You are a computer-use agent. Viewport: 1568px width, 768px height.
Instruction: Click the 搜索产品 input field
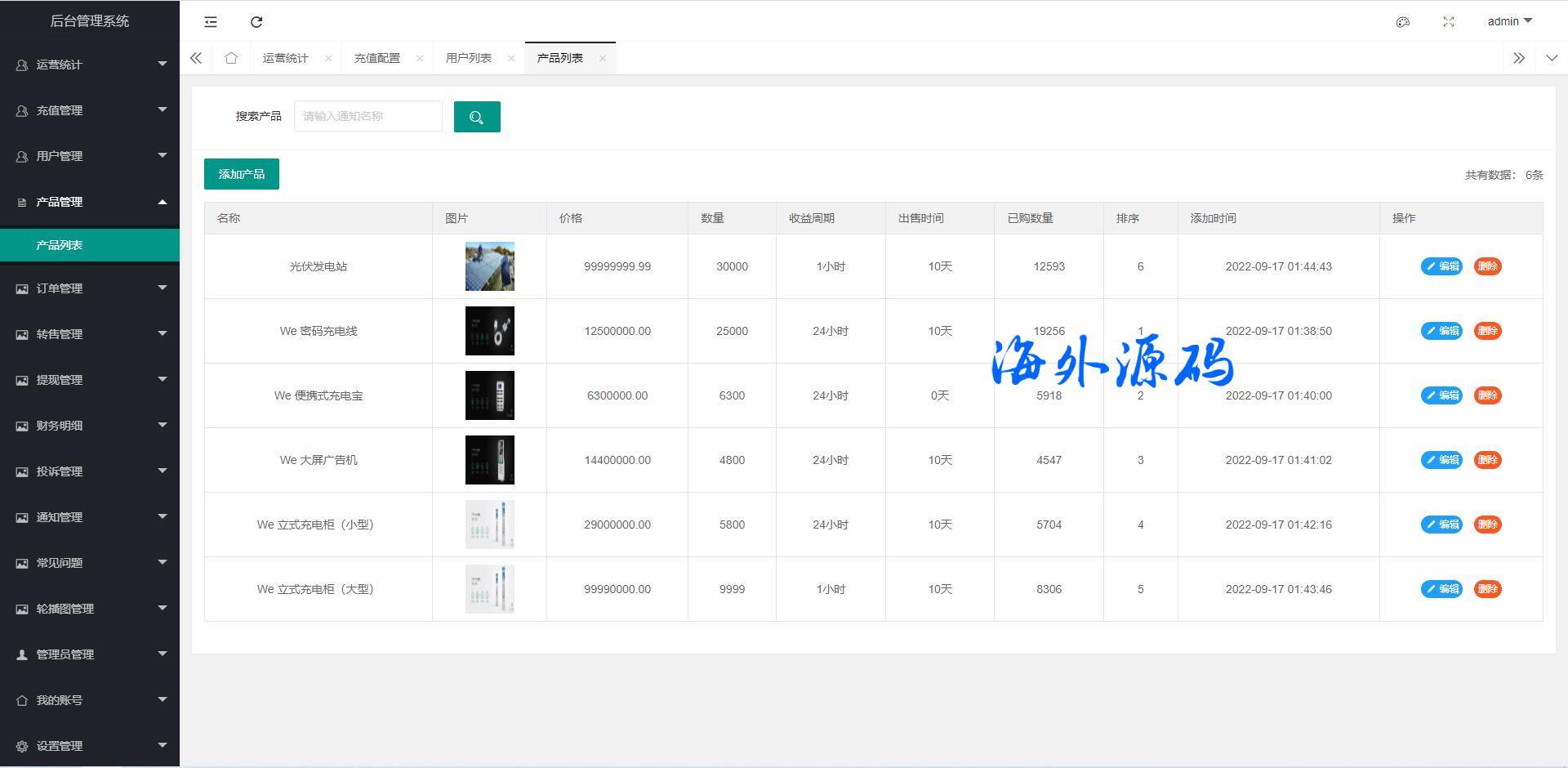tap(367, 116)
